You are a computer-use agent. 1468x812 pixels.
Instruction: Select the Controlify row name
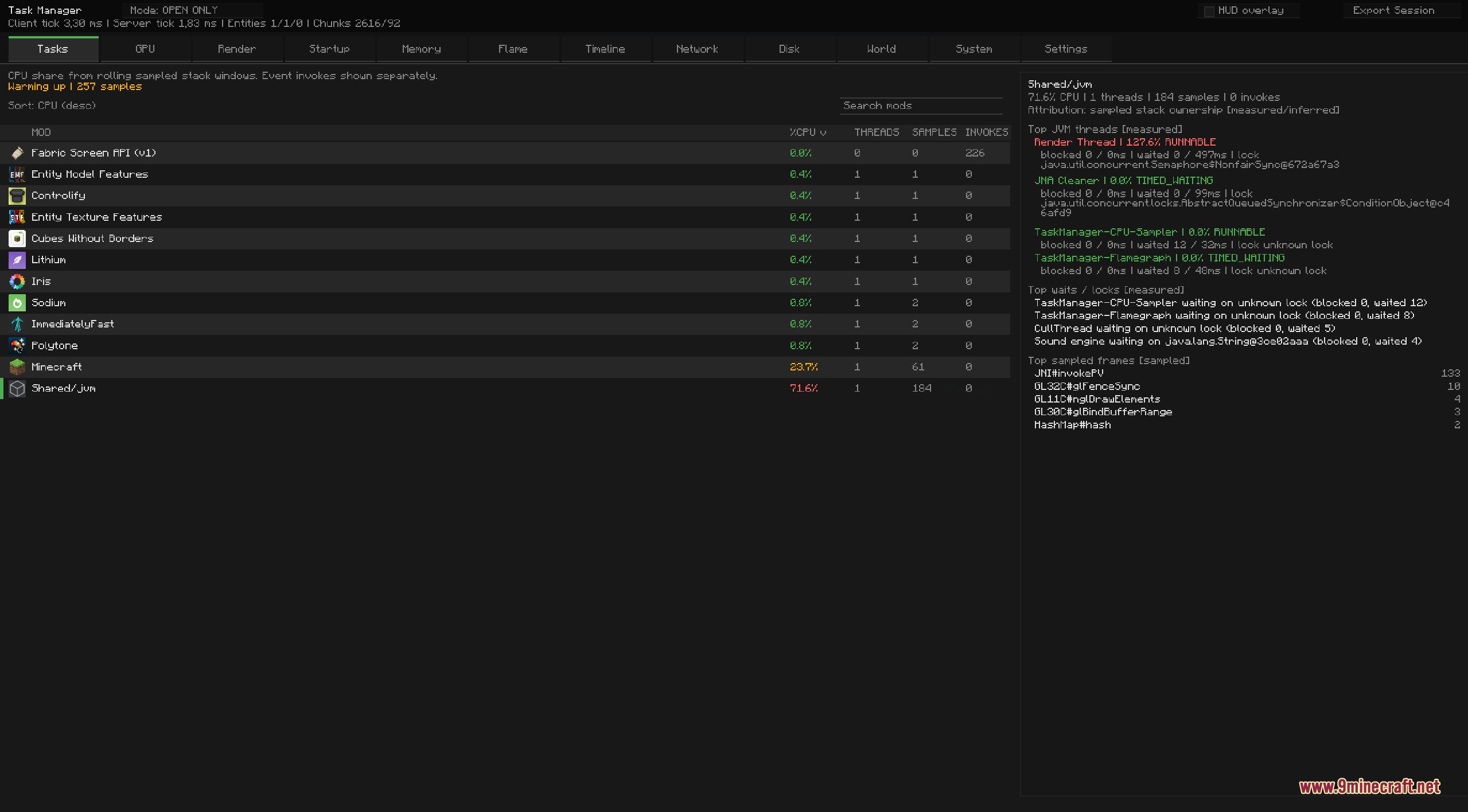point(59,196)
